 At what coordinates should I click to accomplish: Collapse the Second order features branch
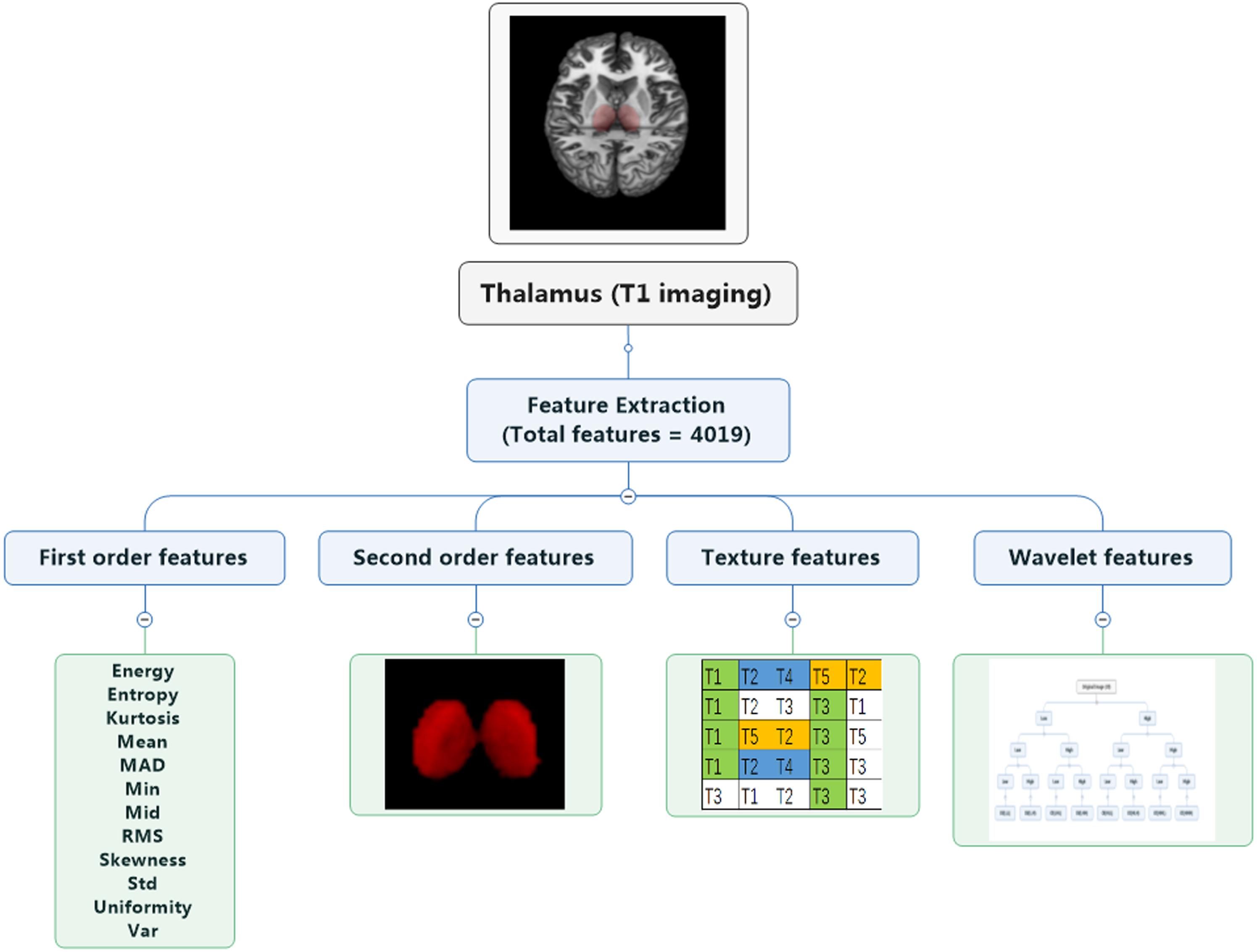(x=476, y=619)
